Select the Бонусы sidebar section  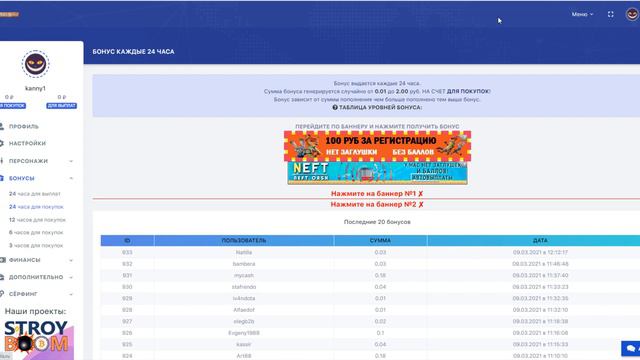(22, 178)
